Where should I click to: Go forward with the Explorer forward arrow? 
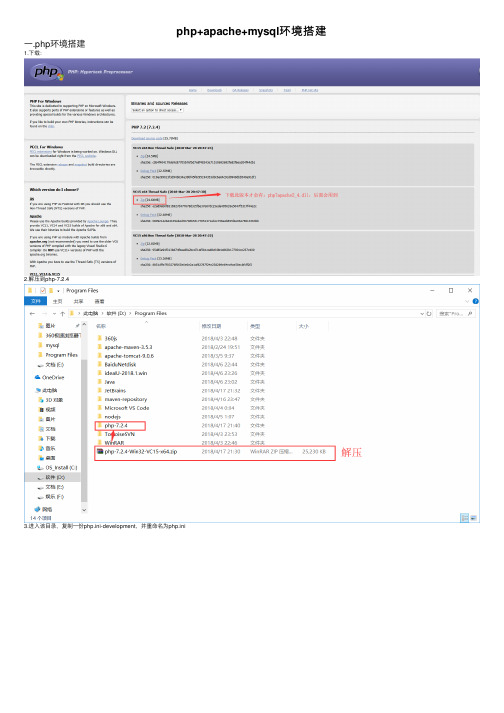click(x=44, y=313)
